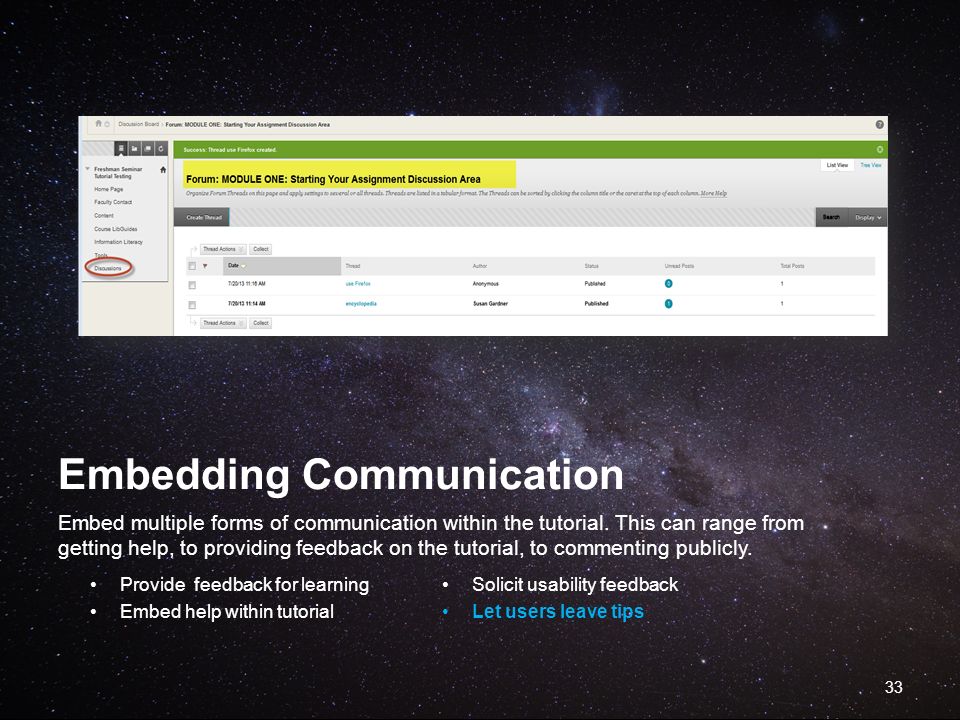Click the refresh icon beside breadcrumb home

[x=107, y=124]
